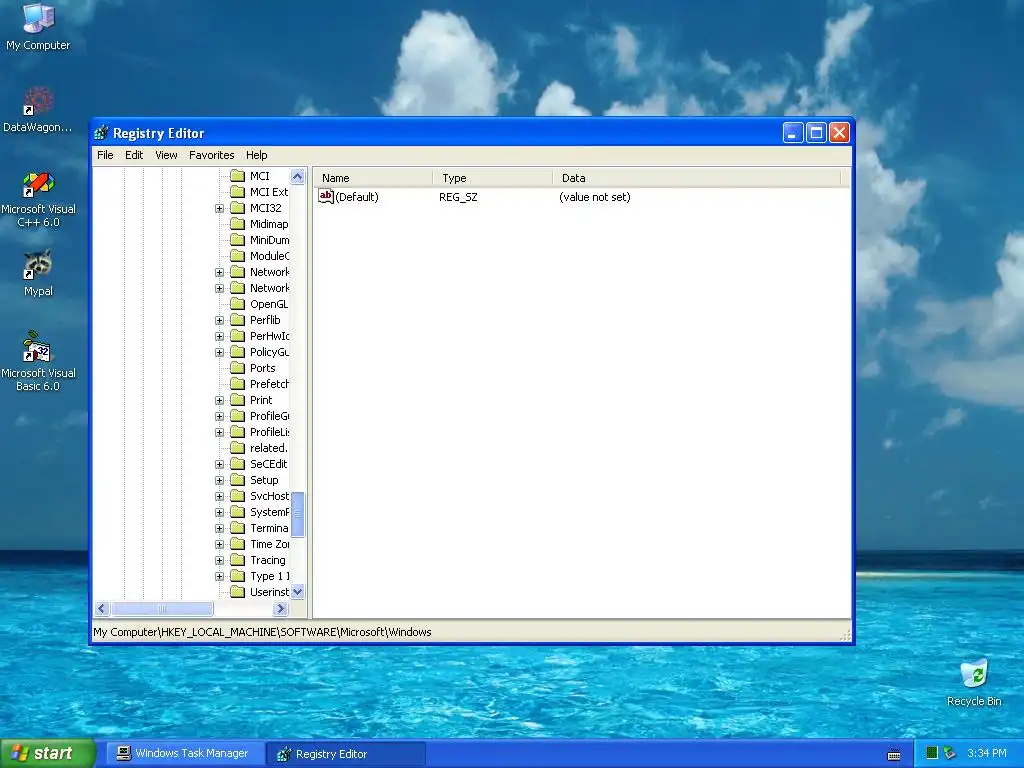Expand the Type 1 key
The image size is (1024, 768).
[219, 577]
